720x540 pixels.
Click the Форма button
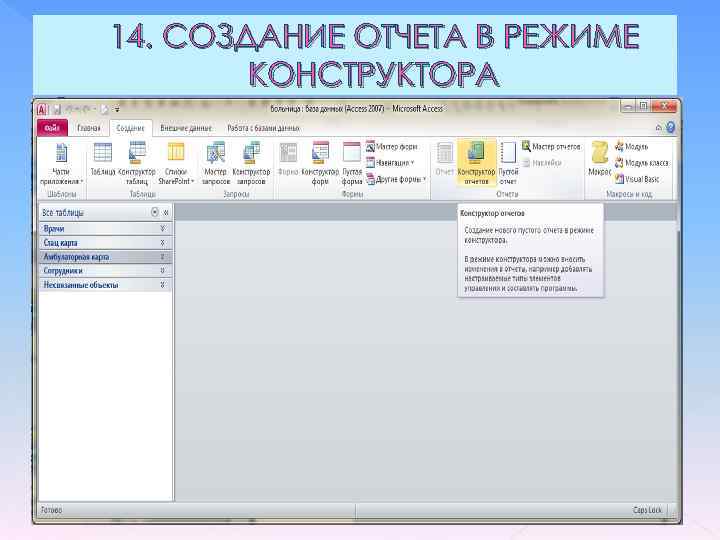coord(288,159)
